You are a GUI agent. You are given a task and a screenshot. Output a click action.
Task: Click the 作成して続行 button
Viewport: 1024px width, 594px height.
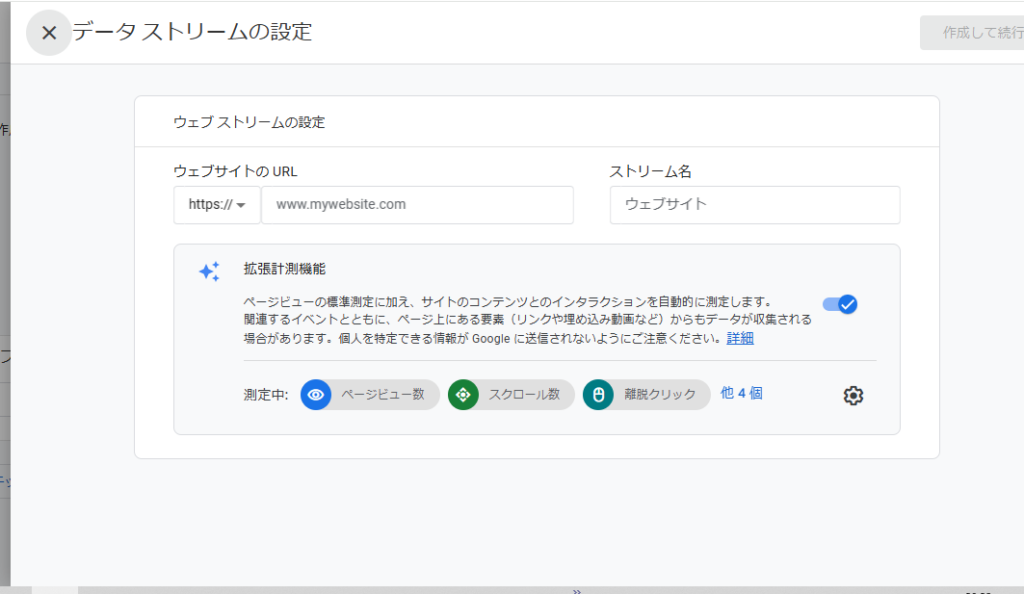coord(970,33)
